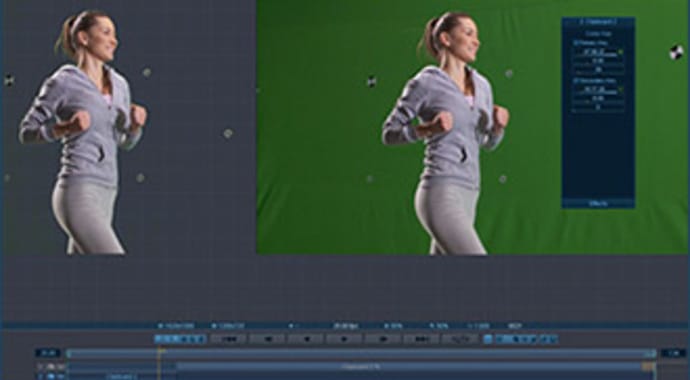The width and height of the screenshot is (690, 380).
Task: Pick the primary key green color swatch
Action: pos(621,52)
